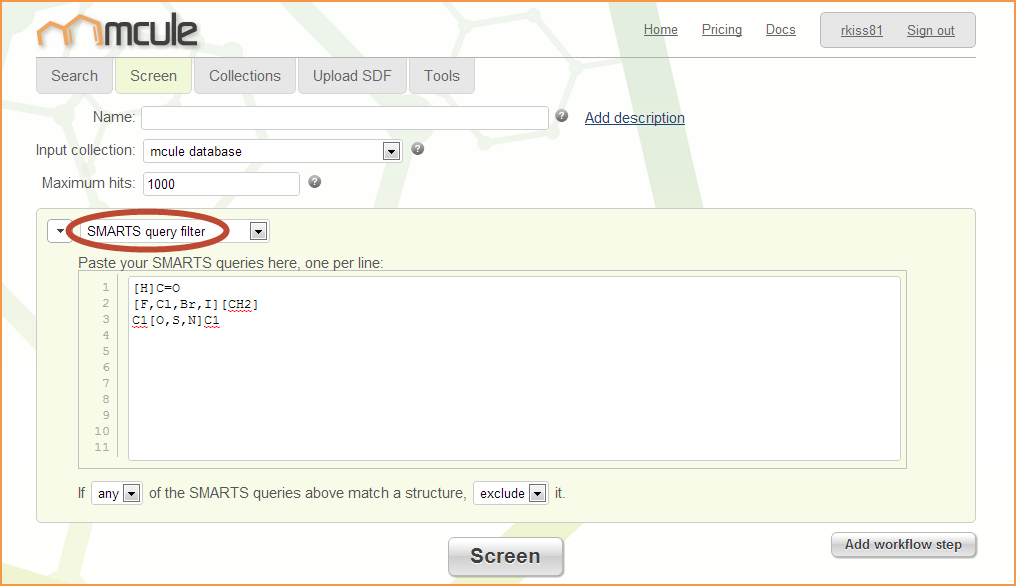Open the 'any' match condition dropdown
1016x586 pixels.
tap(117, 493)
